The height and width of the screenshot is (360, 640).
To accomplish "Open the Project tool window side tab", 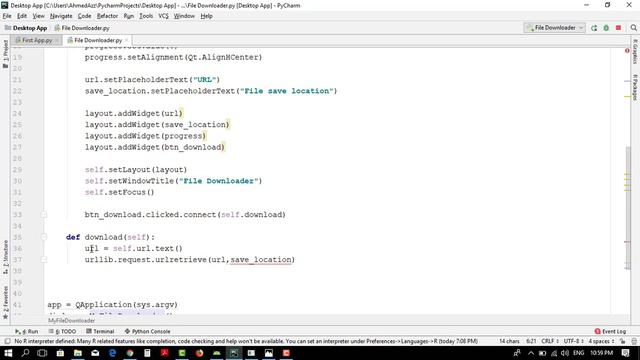I will tap(5, 54).
